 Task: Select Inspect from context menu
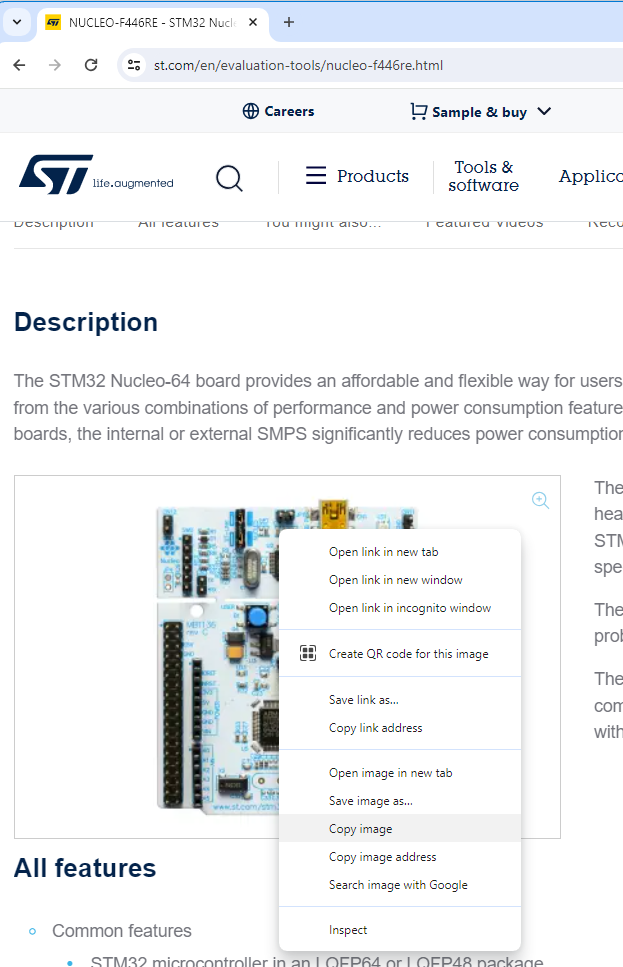click(x=400, y=930)
